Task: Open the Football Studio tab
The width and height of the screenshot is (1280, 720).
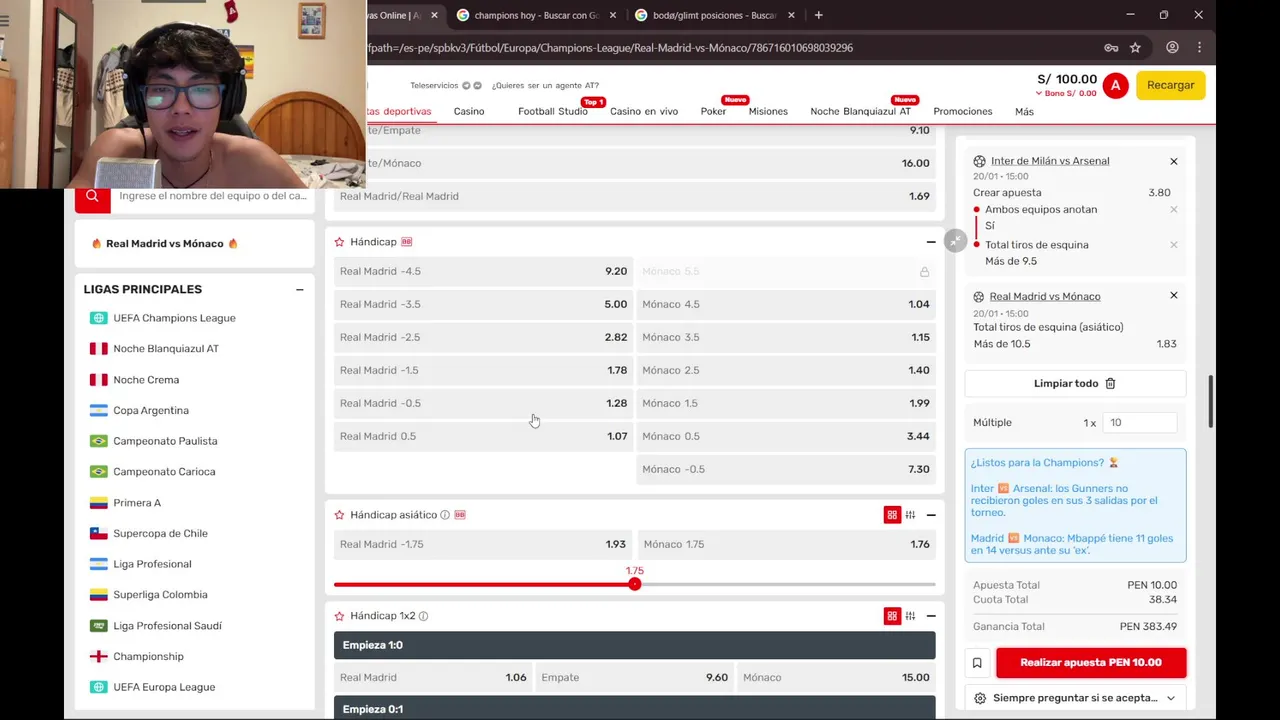Action: 553,111
